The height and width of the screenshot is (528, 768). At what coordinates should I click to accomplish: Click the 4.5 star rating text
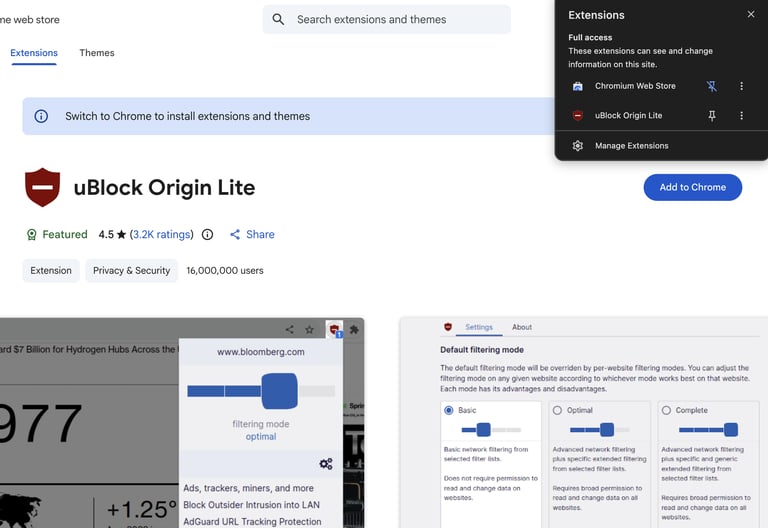pyautogui.click(x=112, y=235)
